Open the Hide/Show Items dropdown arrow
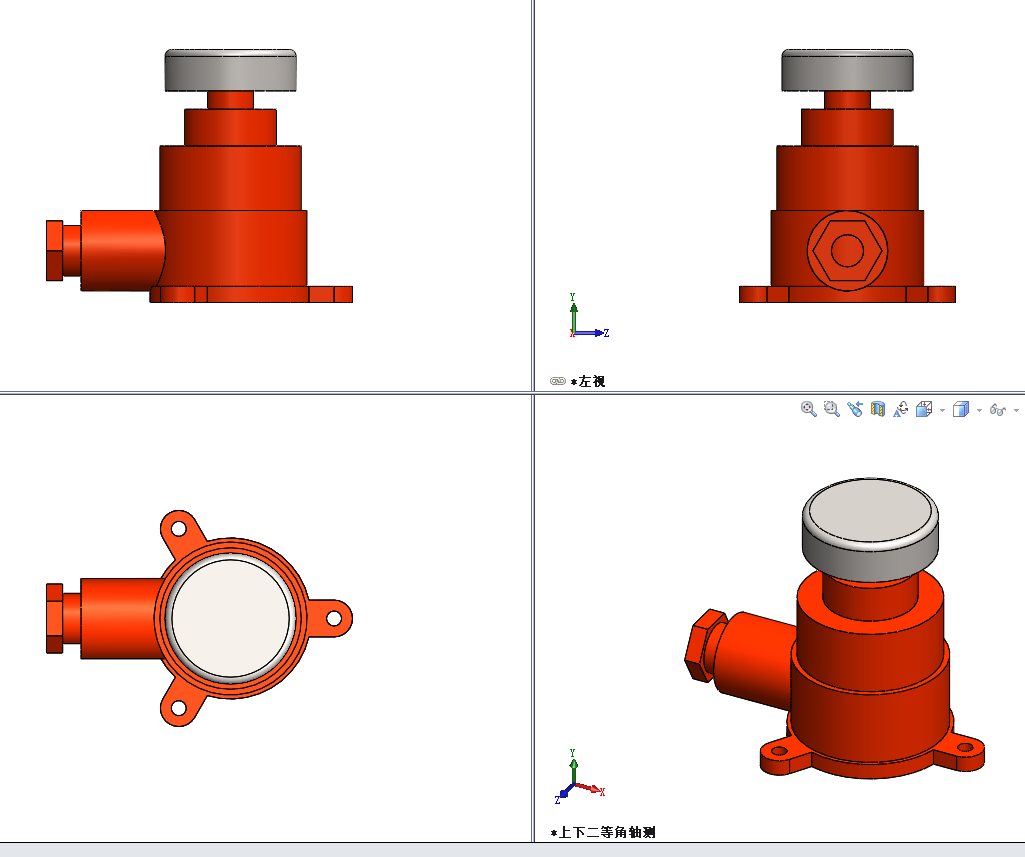This screenshot has height=857, width=1025. [1016, 411]
